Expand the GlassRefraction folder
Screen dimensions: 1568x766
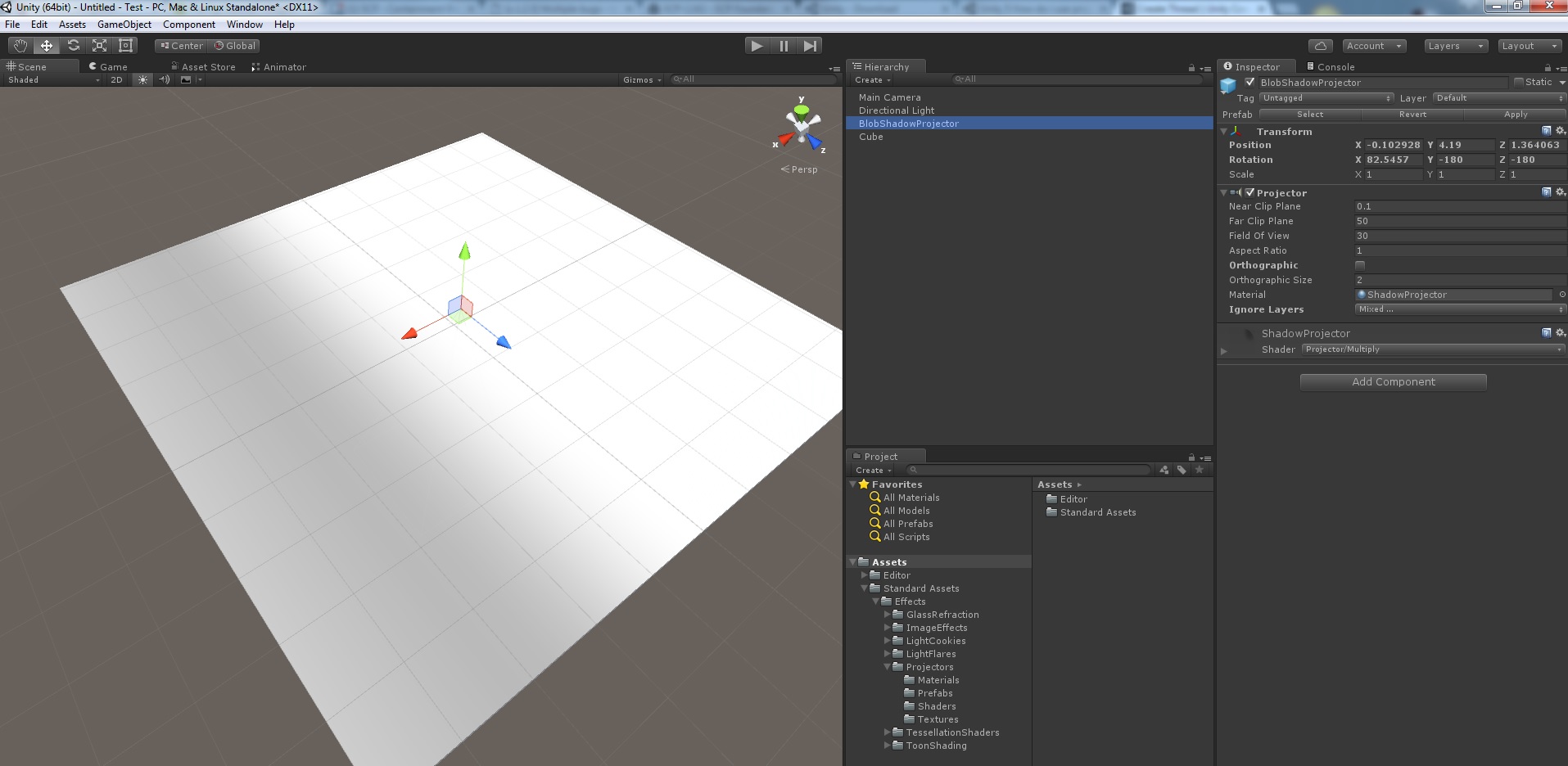tap(887, 615)
